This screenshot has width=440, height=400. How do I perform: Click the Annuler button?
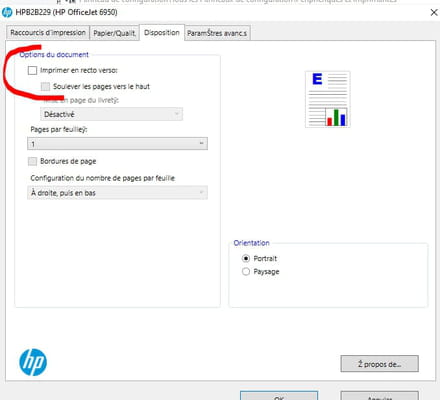pyautogui.click(x=379, y=396)
